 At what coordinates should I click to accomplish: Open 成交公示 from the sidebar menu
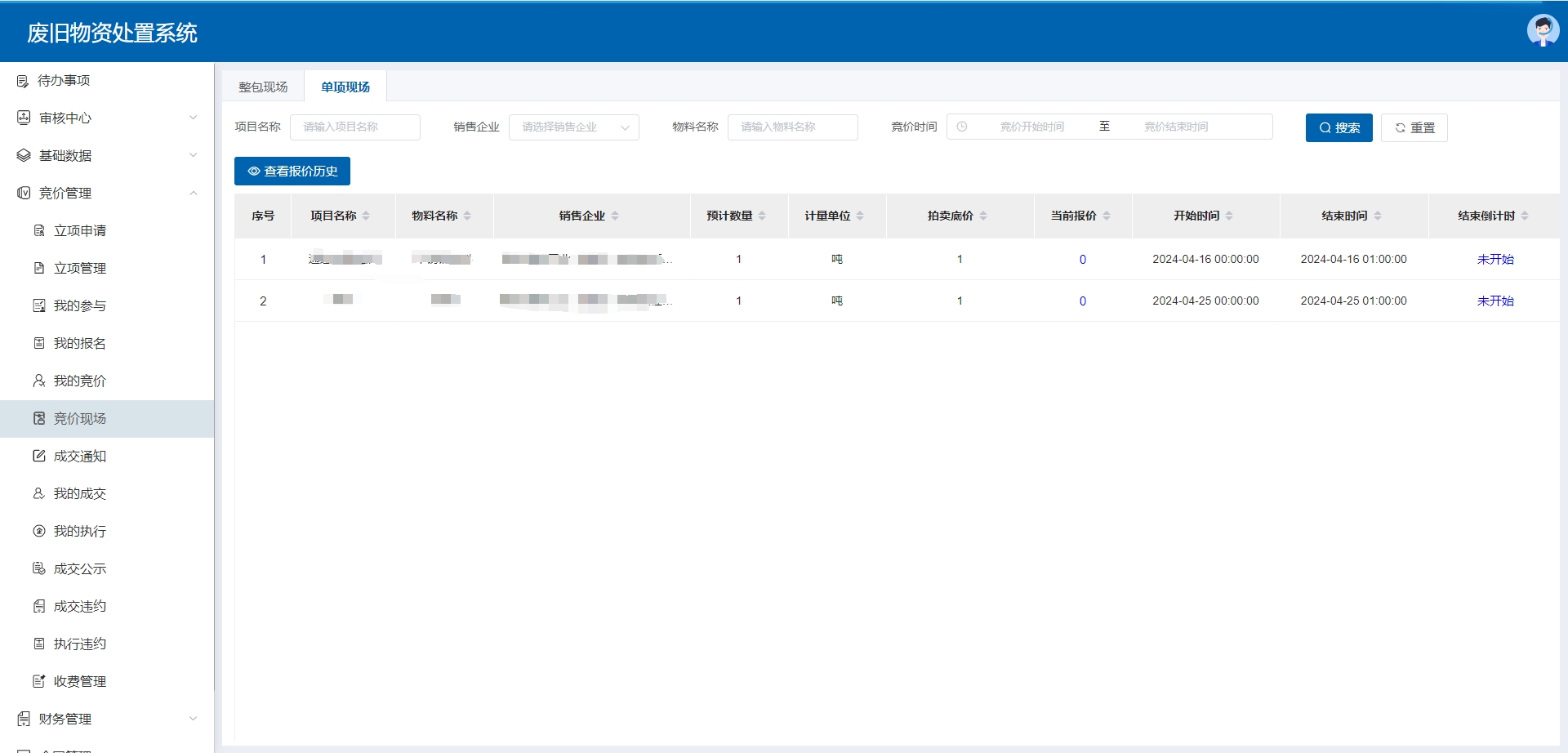coord(80,568)
